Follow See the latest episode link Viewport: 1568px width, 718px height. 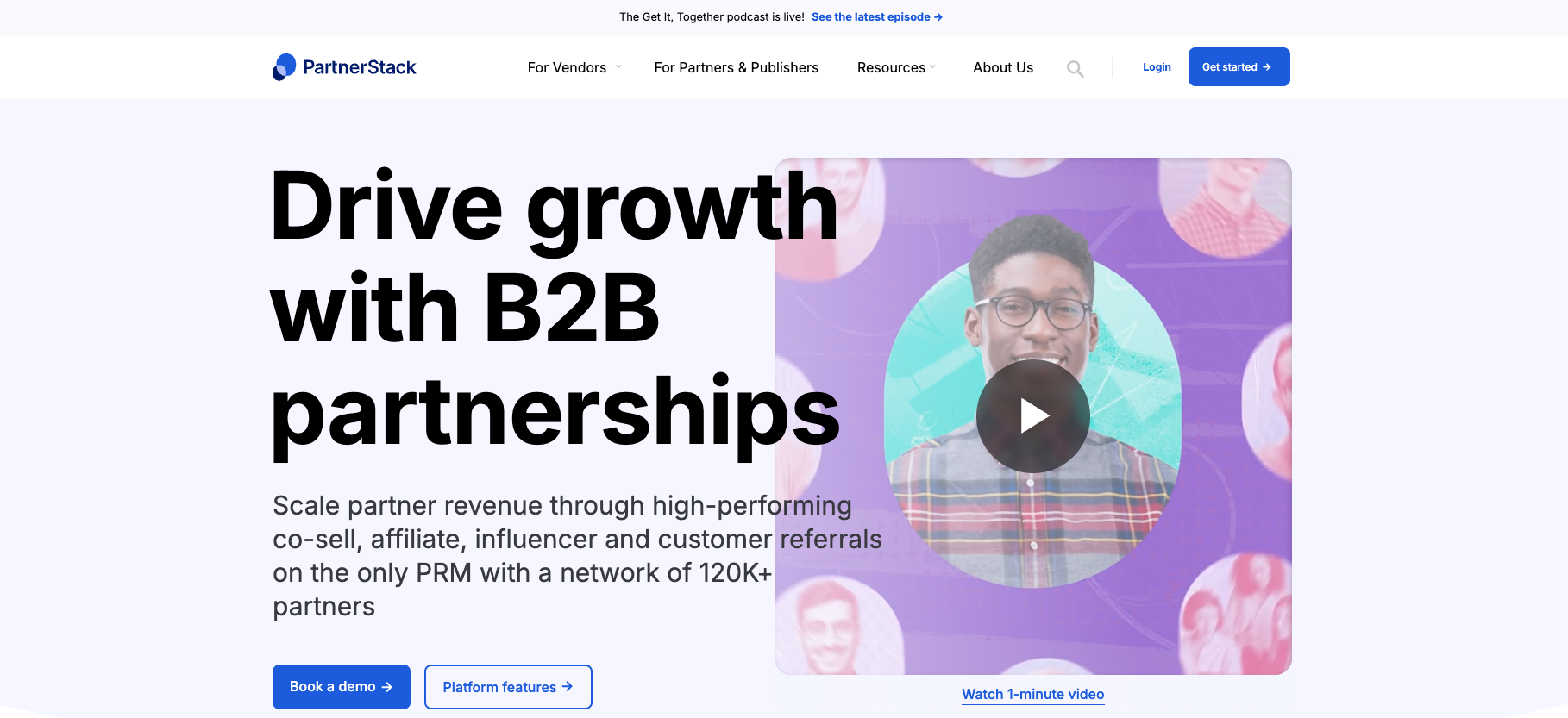[x=877, y=17]
